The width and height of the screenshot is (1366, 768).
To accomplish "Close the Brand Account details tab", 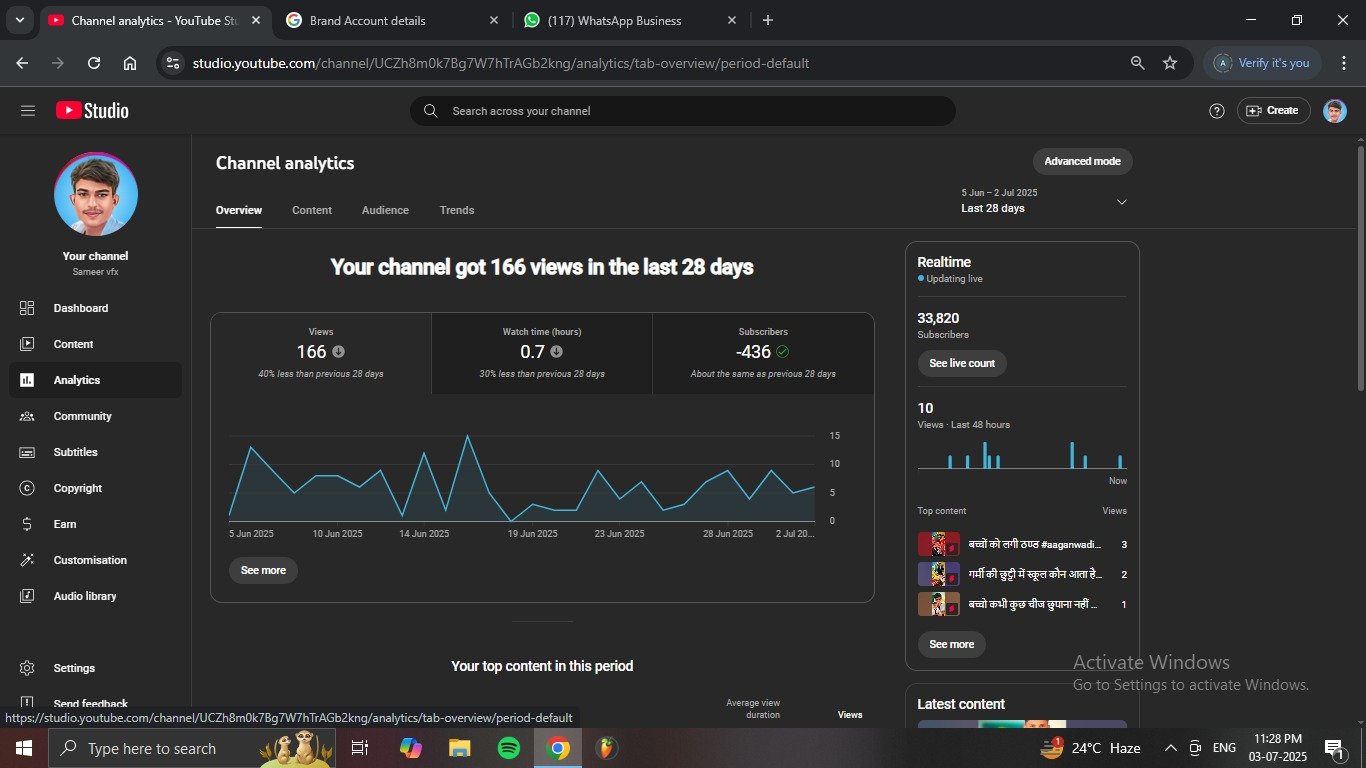I will tap(494, 20).
